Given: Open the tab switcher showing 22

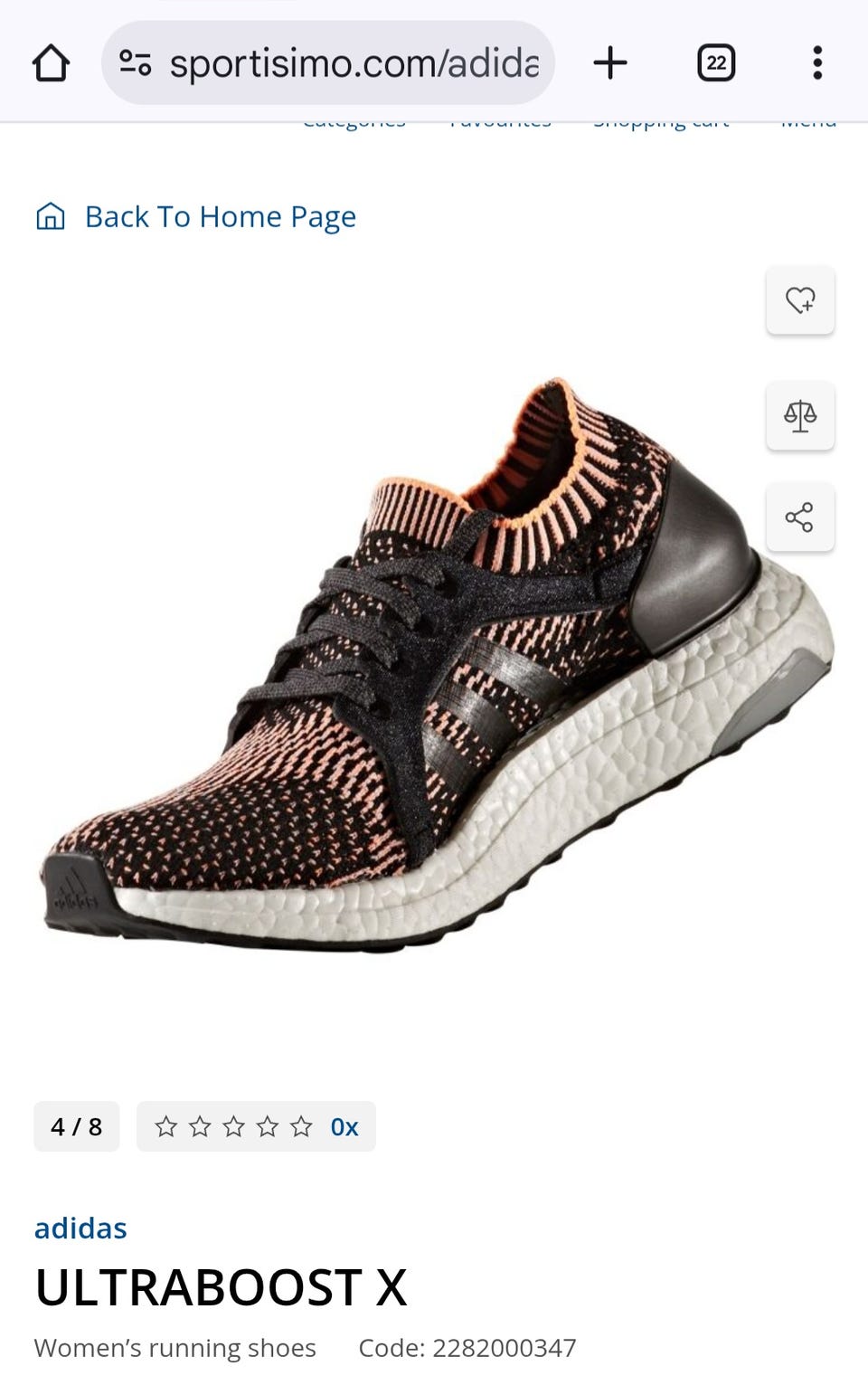Looking at the screenshot, I should click(x=716, y=63).
